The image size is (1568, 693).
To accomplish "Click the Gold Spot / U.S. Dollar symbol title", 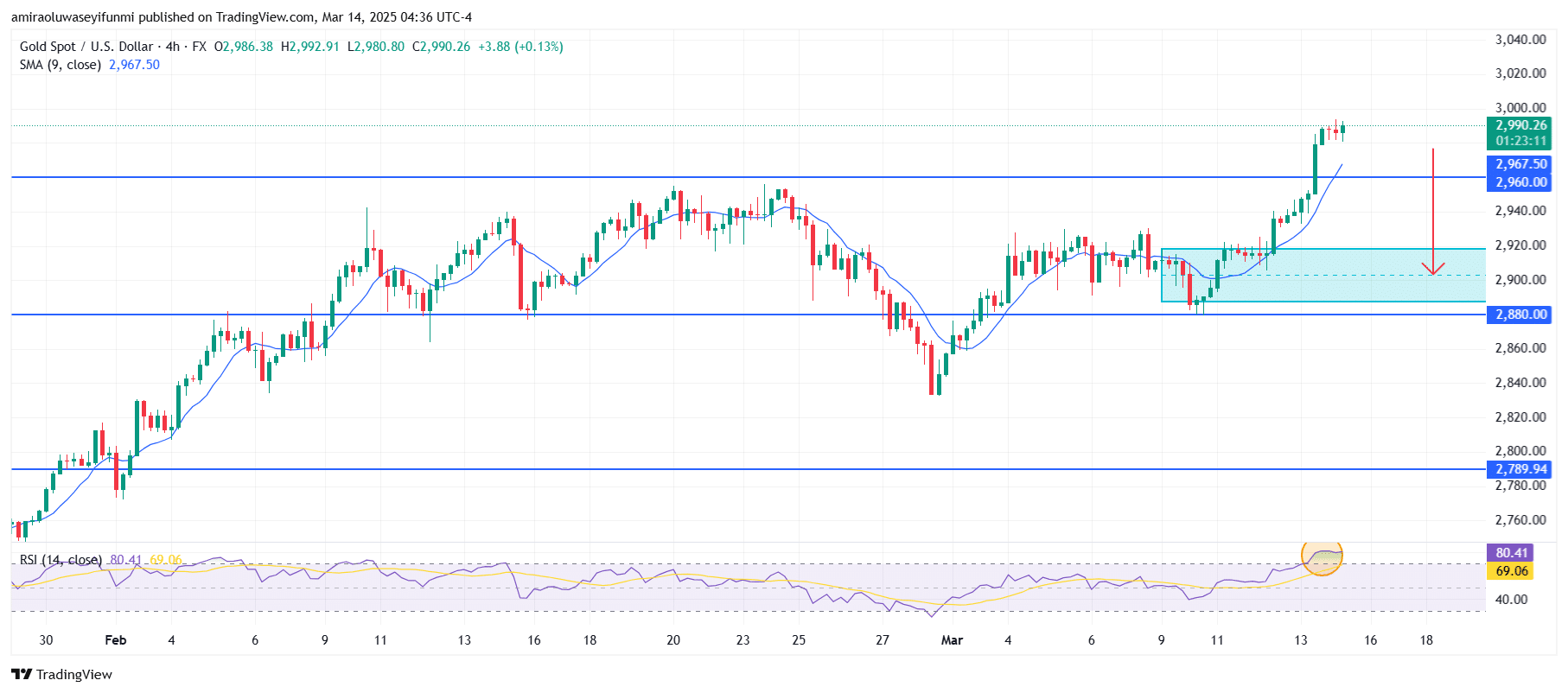I will [86, 47].
